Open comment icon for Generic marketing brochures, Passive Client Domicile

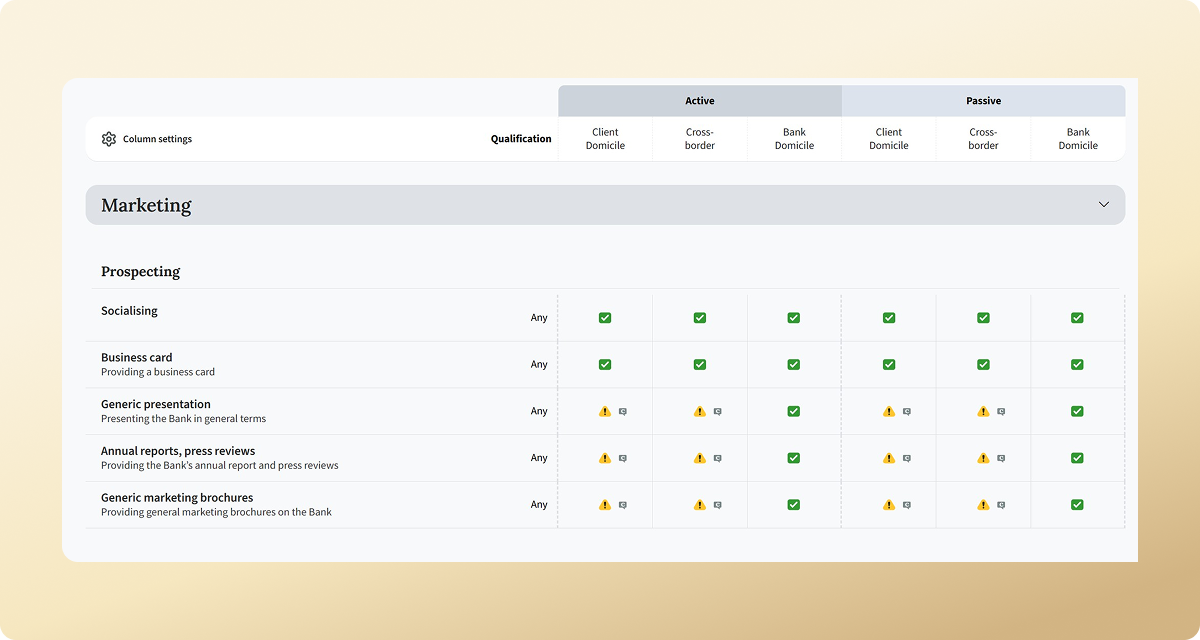click(907, 506)
